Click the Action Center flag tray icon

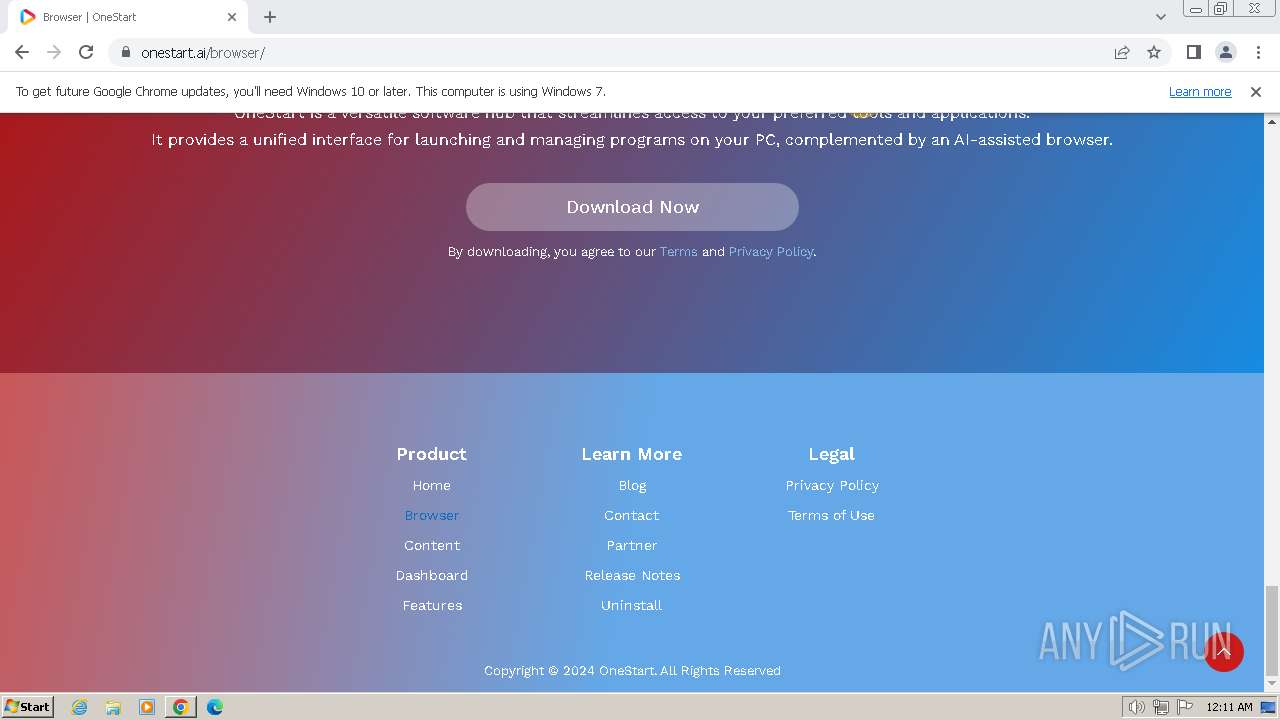point(1185,707)
